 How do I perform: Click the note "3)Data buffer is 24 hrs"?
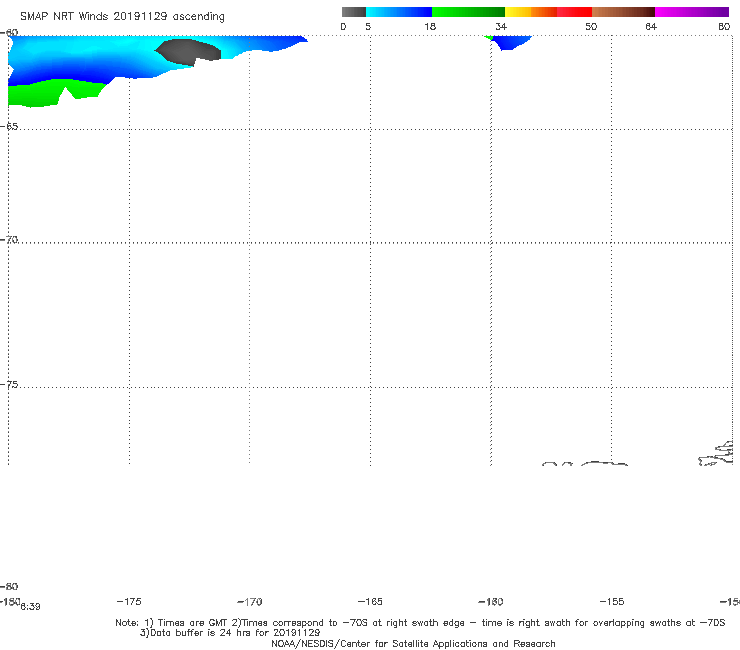point(230,633)
